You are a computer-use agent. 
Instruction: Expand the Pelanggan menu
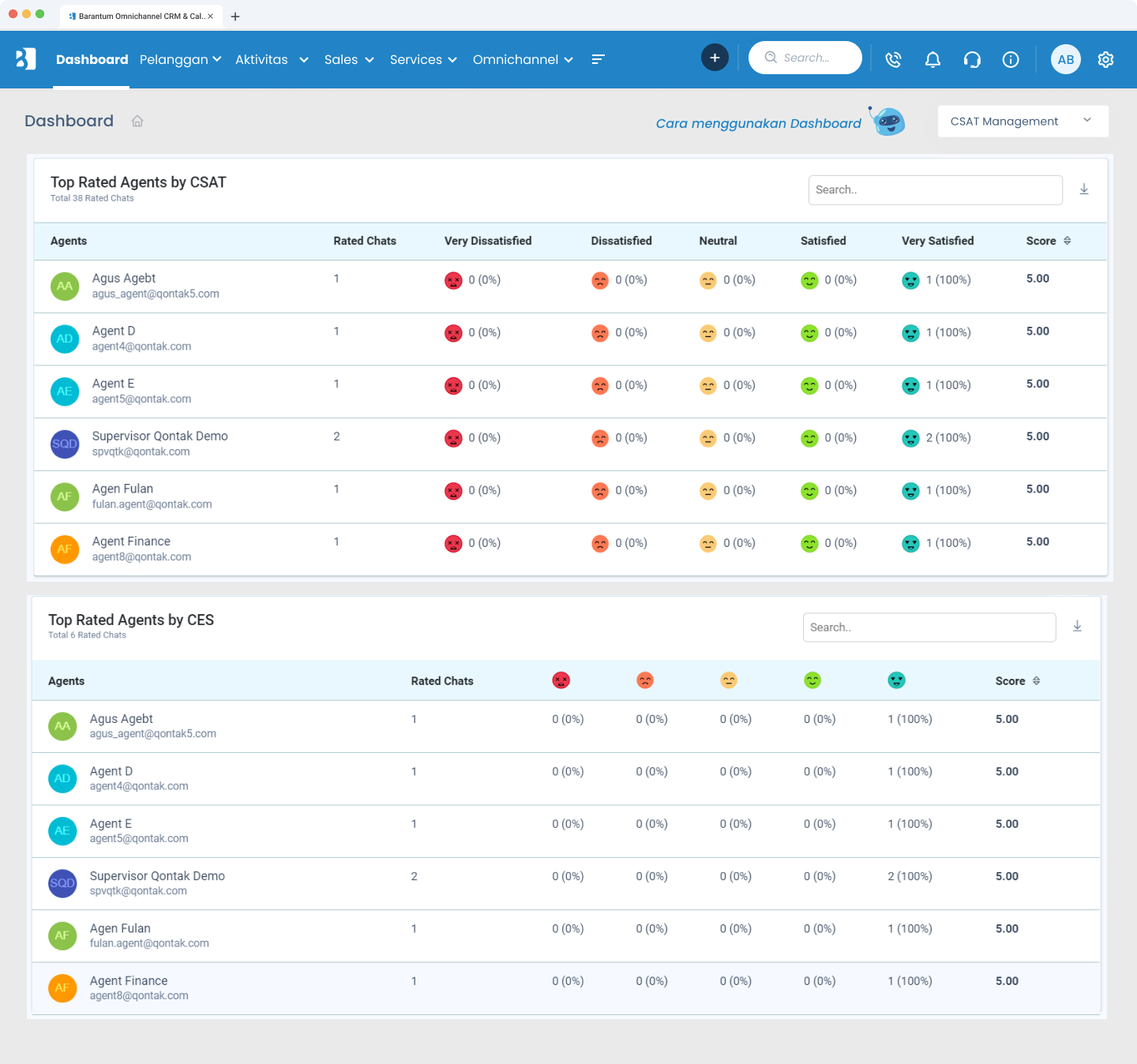point(180,59)
